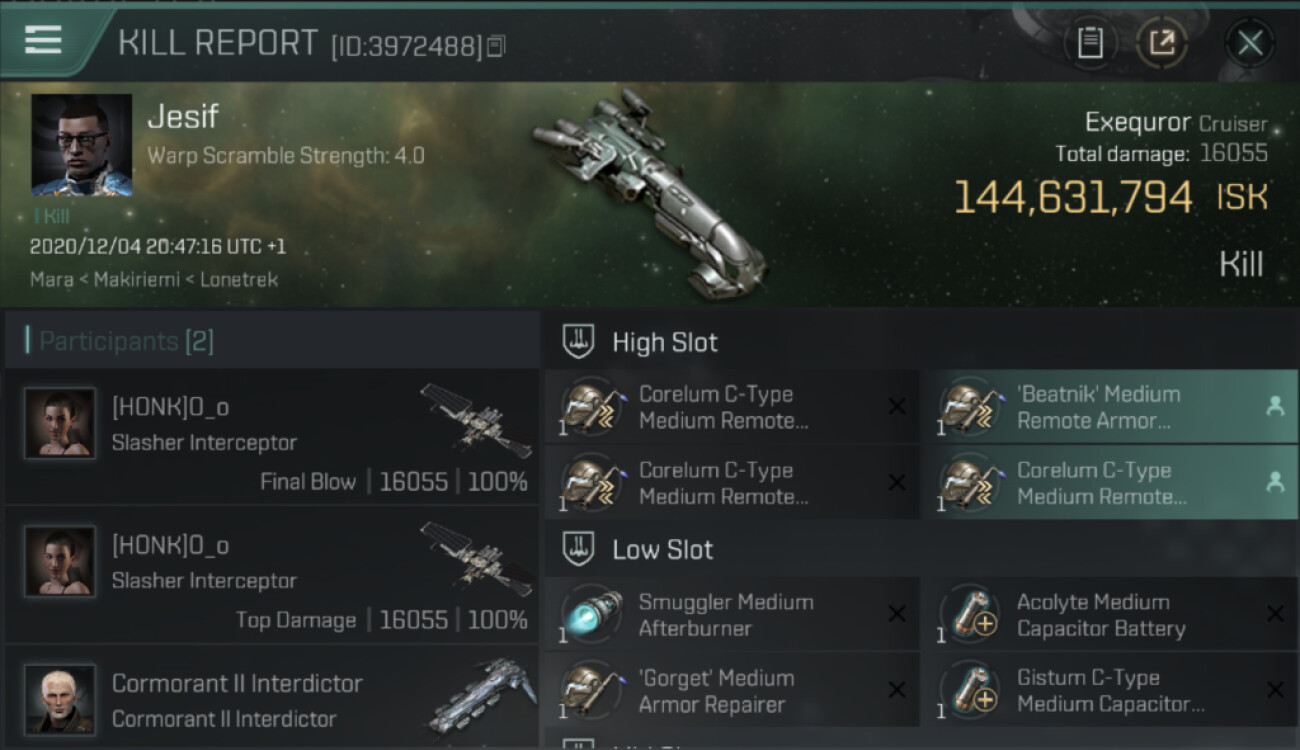Share the kill report externally

(1161, 42)
